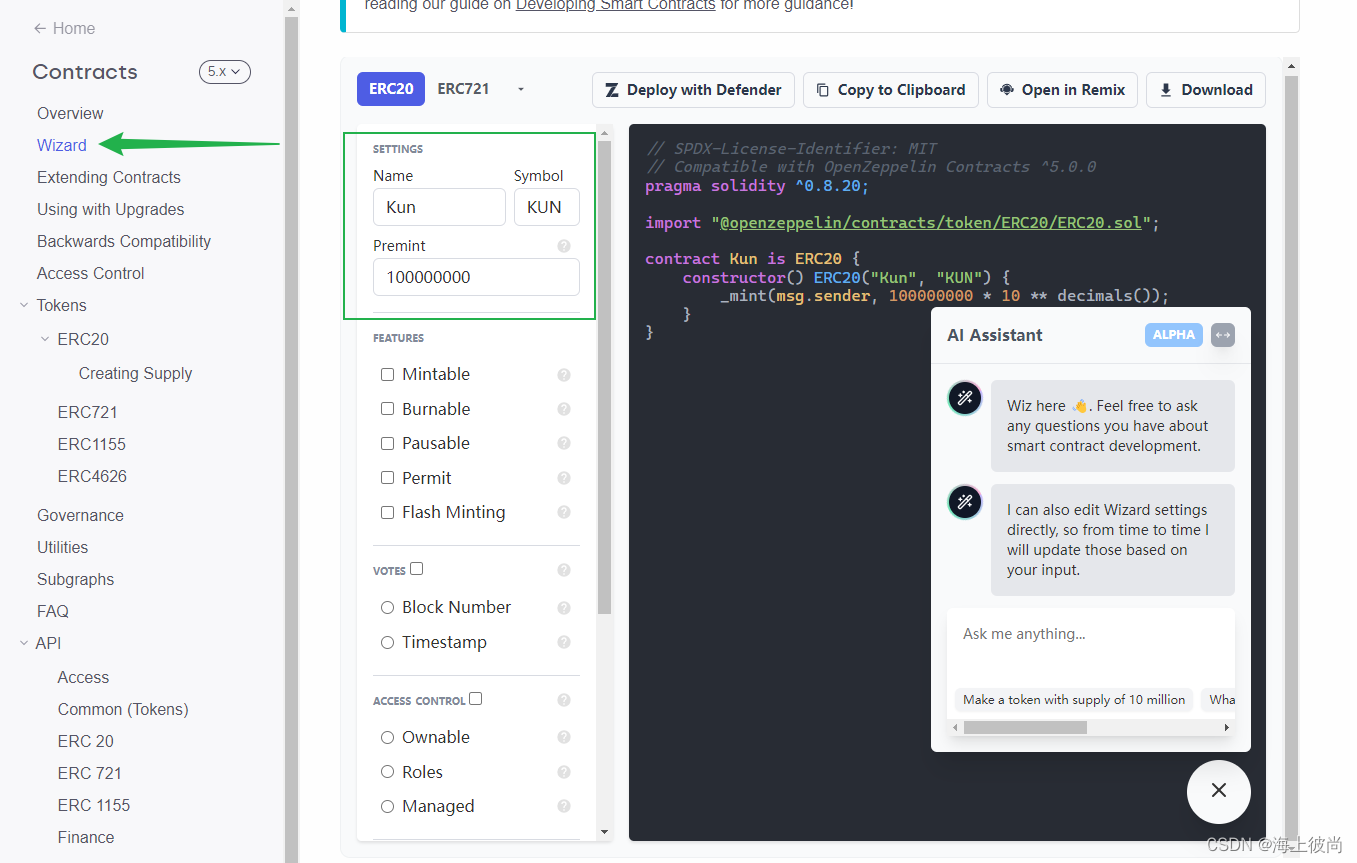
Task: Enable the Pausable checkbox
Action: click(x=387, y=443)
